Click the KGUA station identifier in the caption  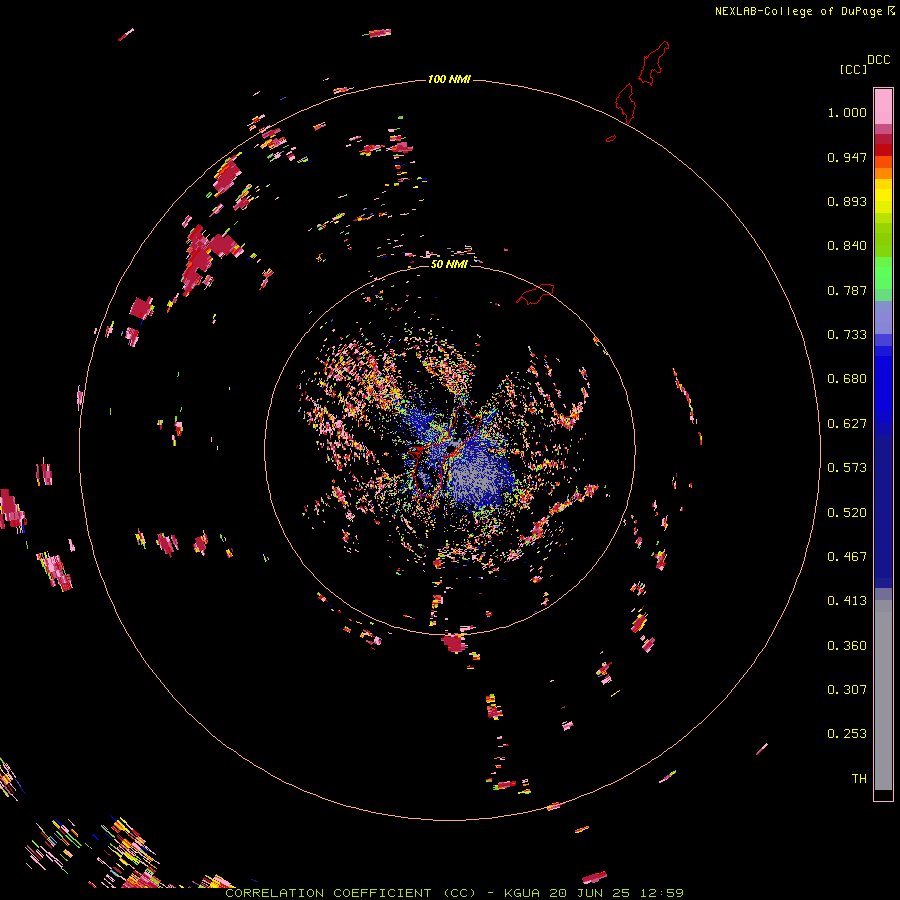click(x=522, y=893)
